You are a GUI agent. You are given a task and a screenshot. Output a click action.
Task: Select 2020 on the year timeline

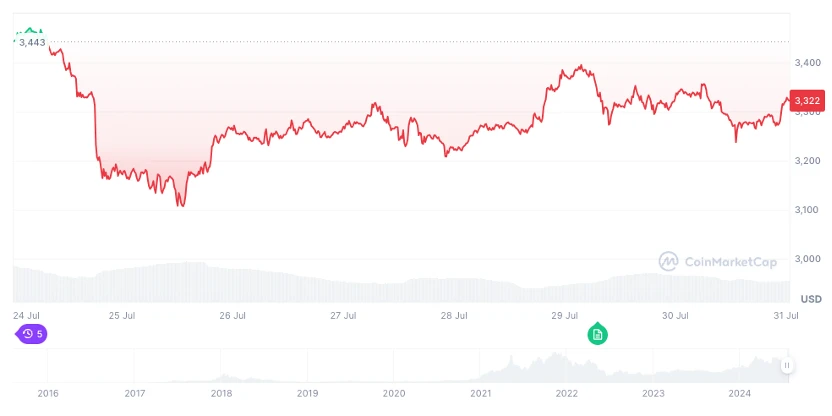394,394
